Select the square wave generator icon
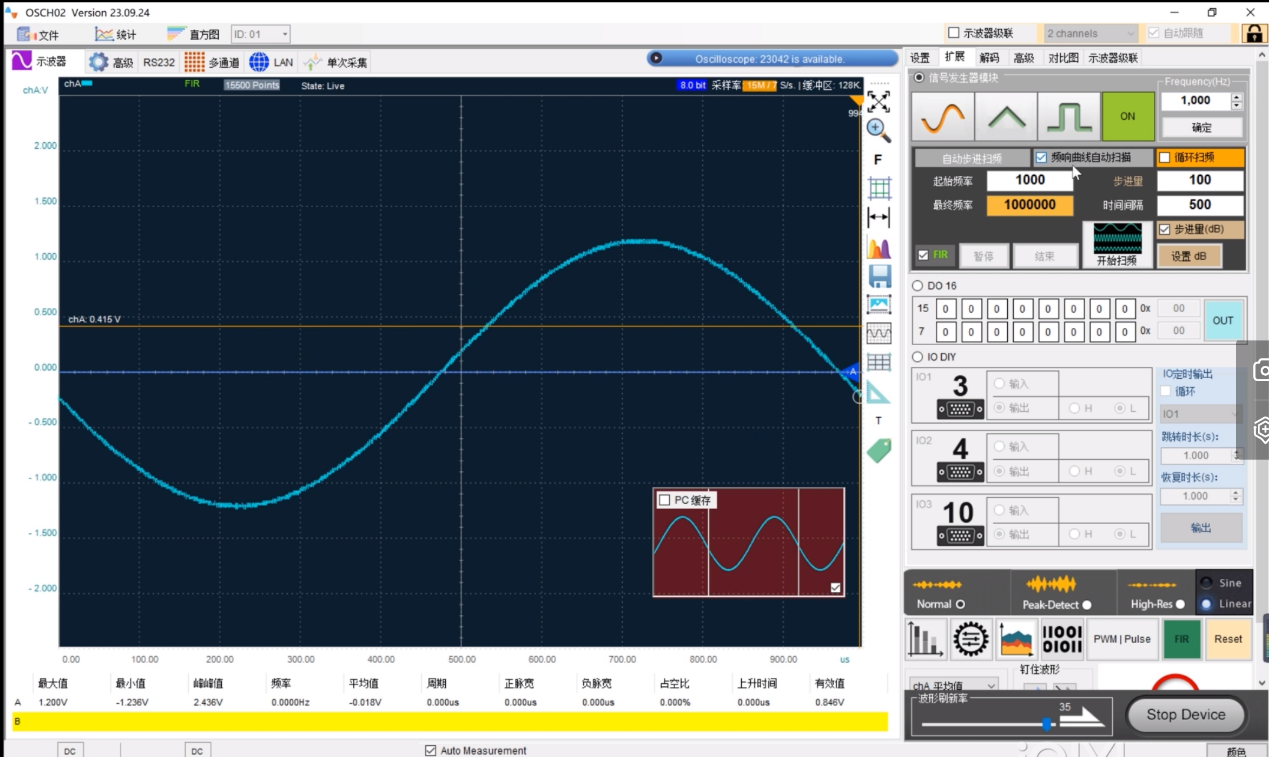Image resolution: width=1269 pixels, height=757 pixels. tap(1068, 117)
